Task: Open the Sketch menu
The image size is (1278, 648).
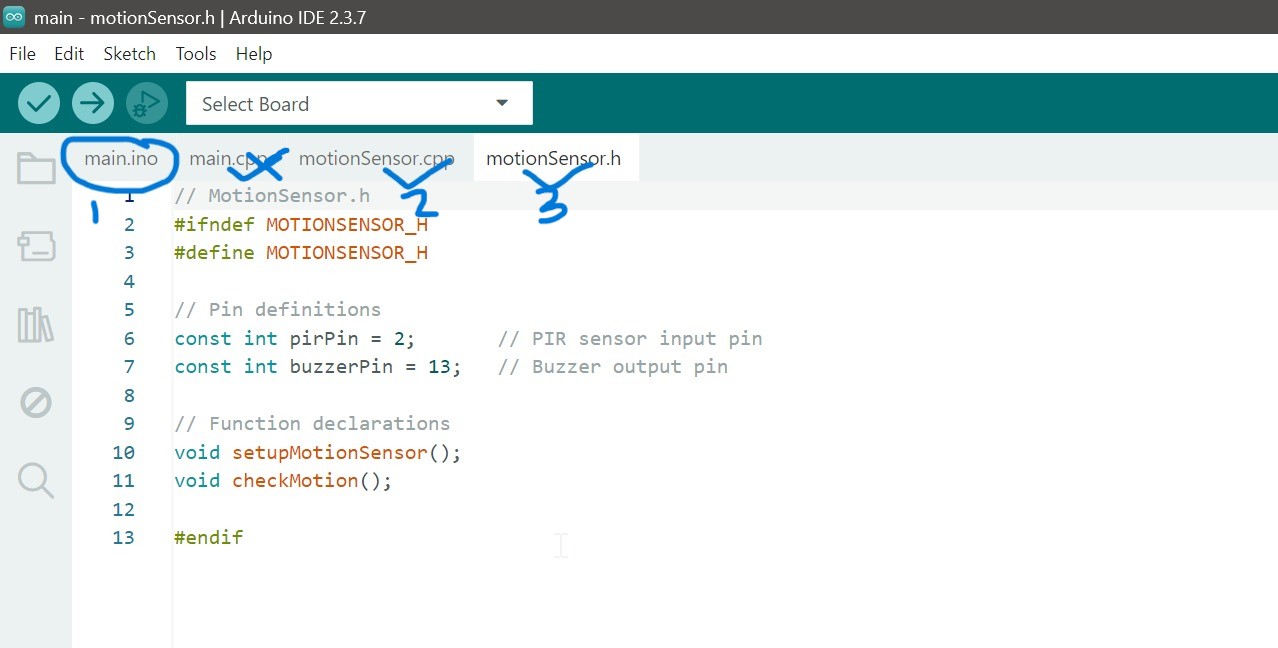Action: 130,54
